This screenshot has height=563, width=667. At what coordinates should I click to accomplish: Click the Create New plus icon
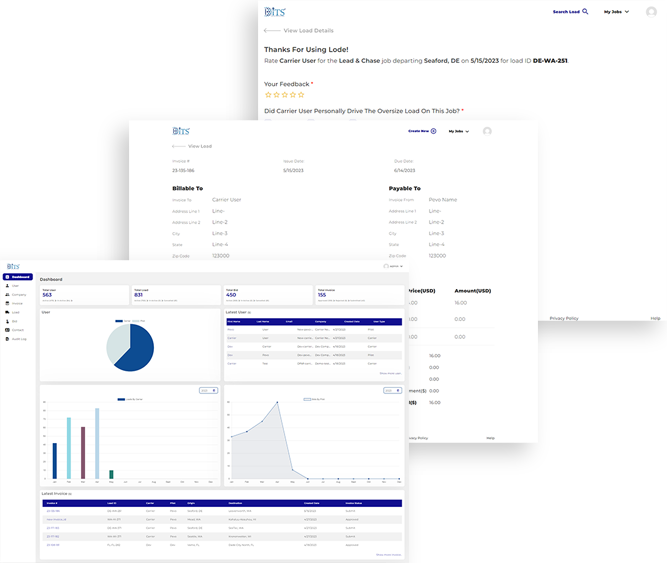pyautogui.click(x=433, y=131)
